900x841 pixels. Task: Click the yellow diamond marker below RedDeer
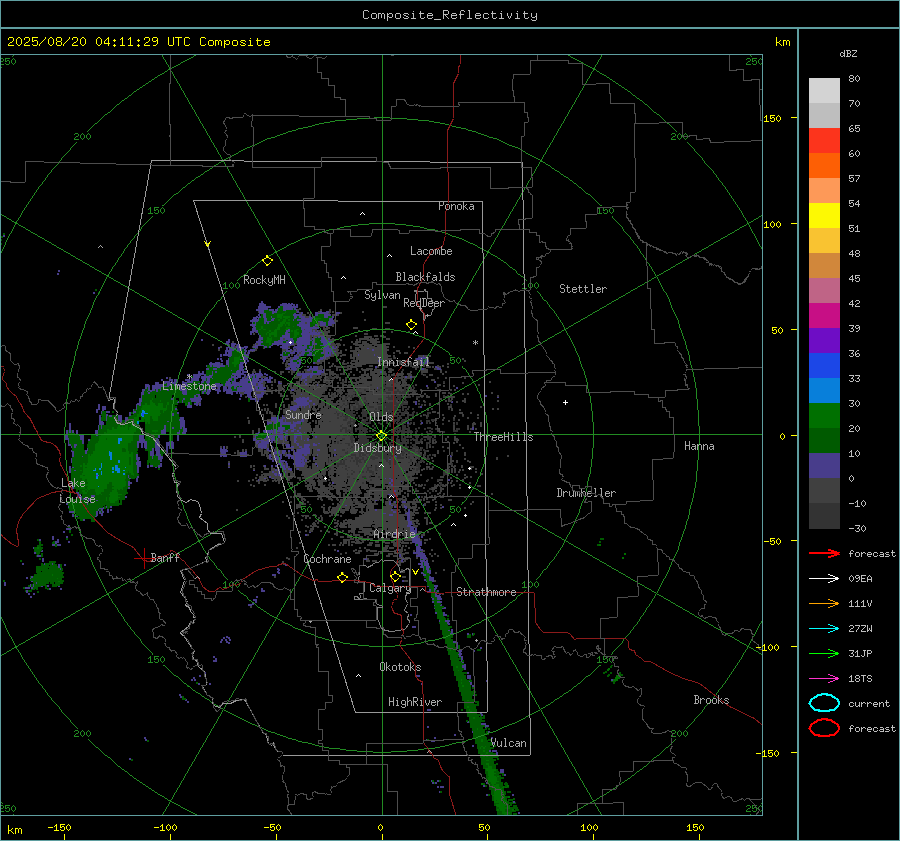[411, 325]
